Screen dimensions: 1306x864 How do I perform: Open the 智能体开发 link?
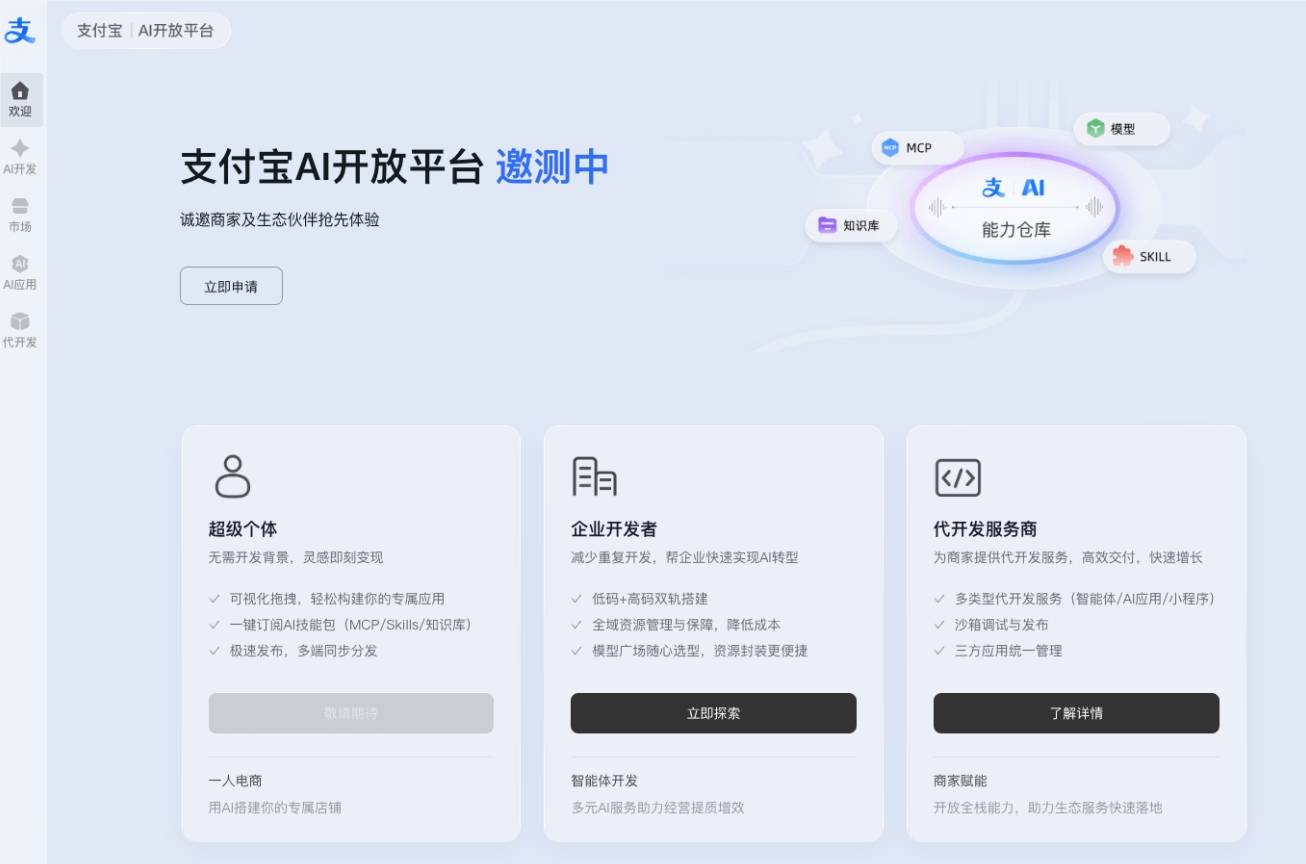(604, 780)
